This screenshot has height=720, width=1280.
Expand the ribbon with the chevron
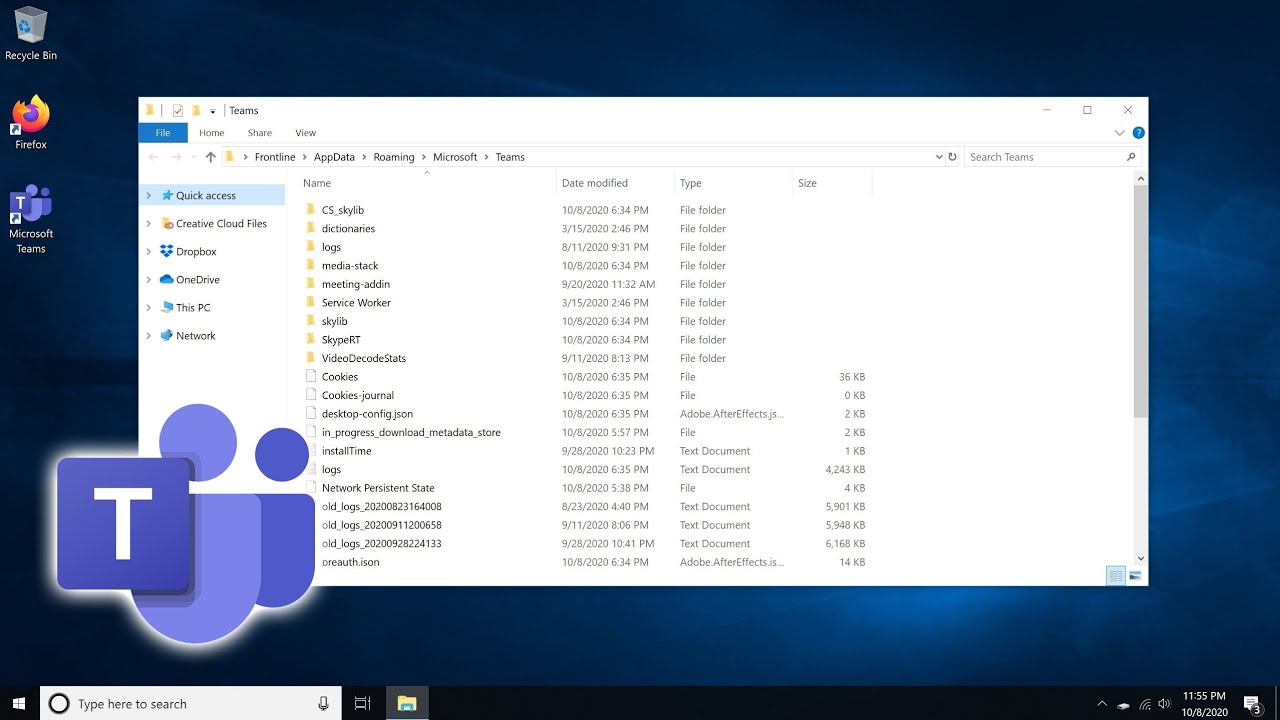pos(1120,133)
